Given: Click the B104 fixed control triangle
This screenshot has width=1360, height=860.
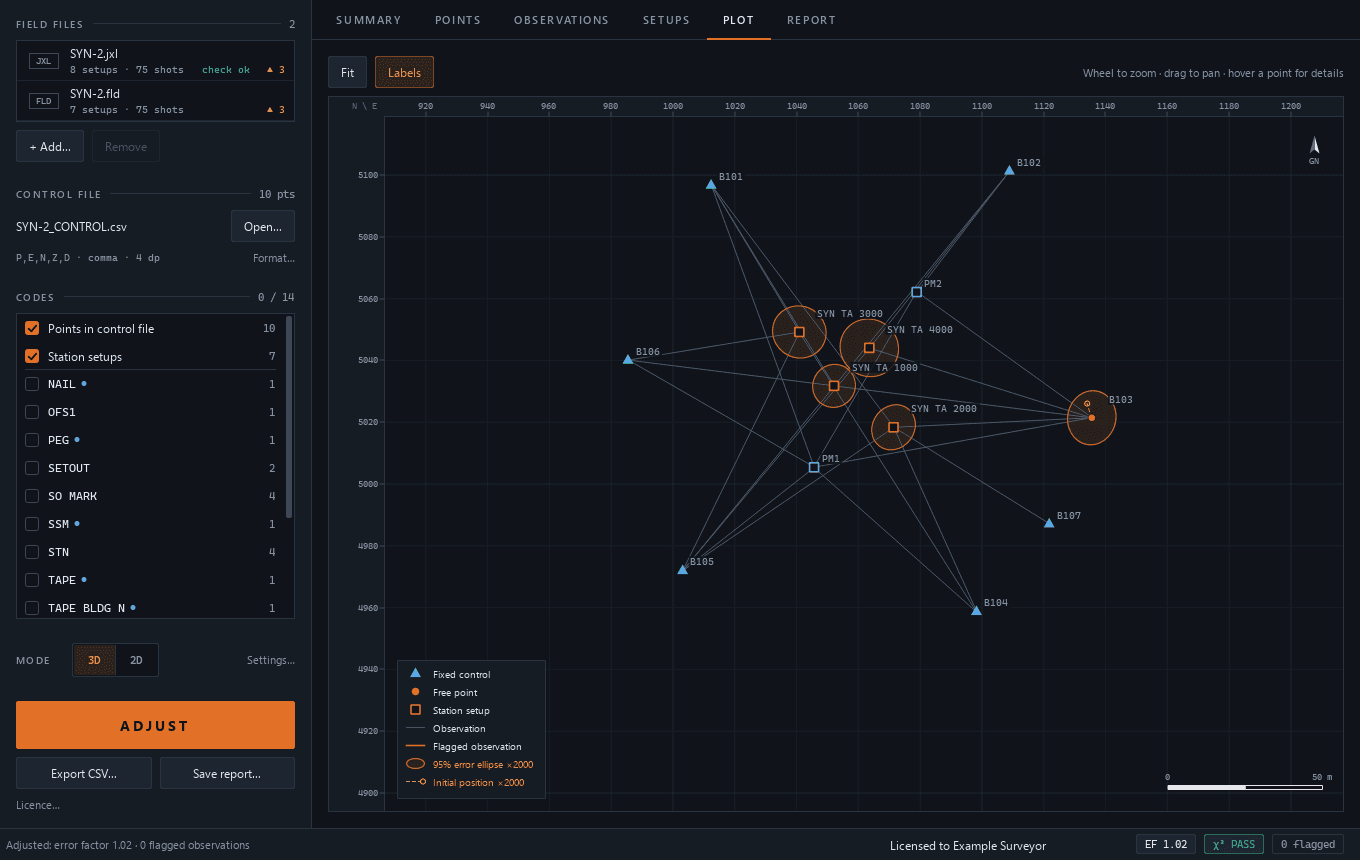Looking at the screenshot, I should pyautogui.click(x=976, y=610).
